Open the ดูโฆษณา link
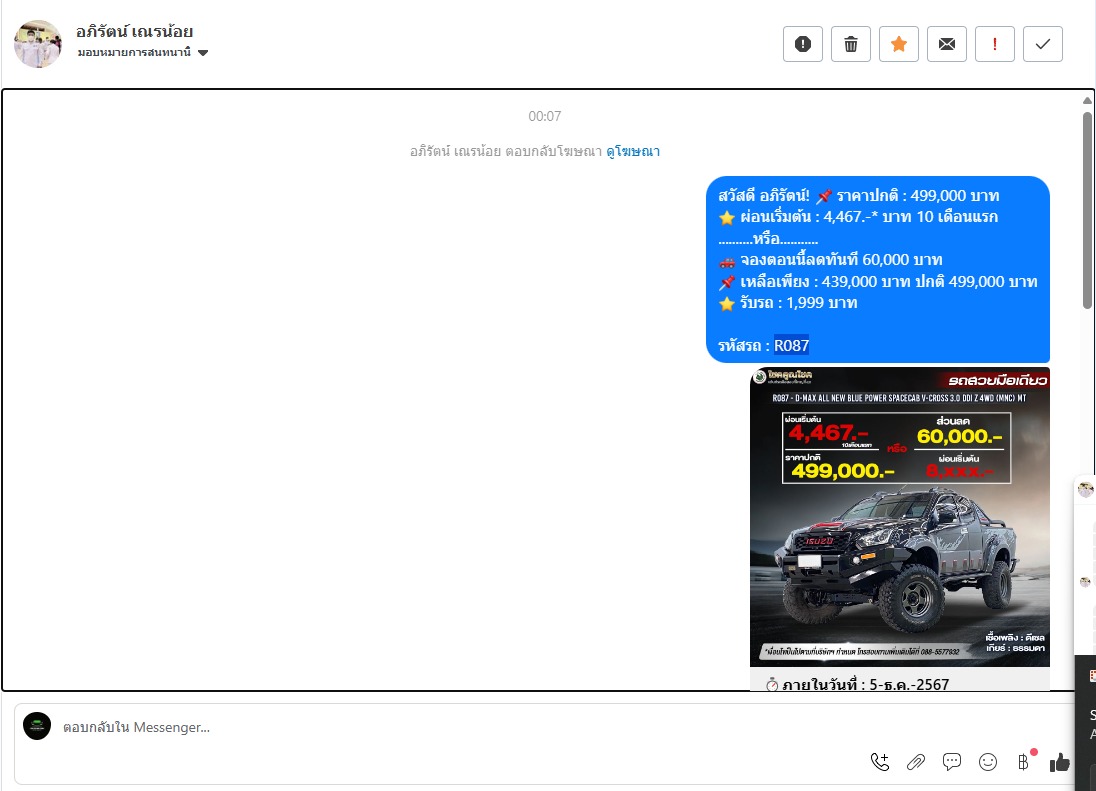Image resolution: width=1096 pixels, height=791 pixels. pos(633,151)
